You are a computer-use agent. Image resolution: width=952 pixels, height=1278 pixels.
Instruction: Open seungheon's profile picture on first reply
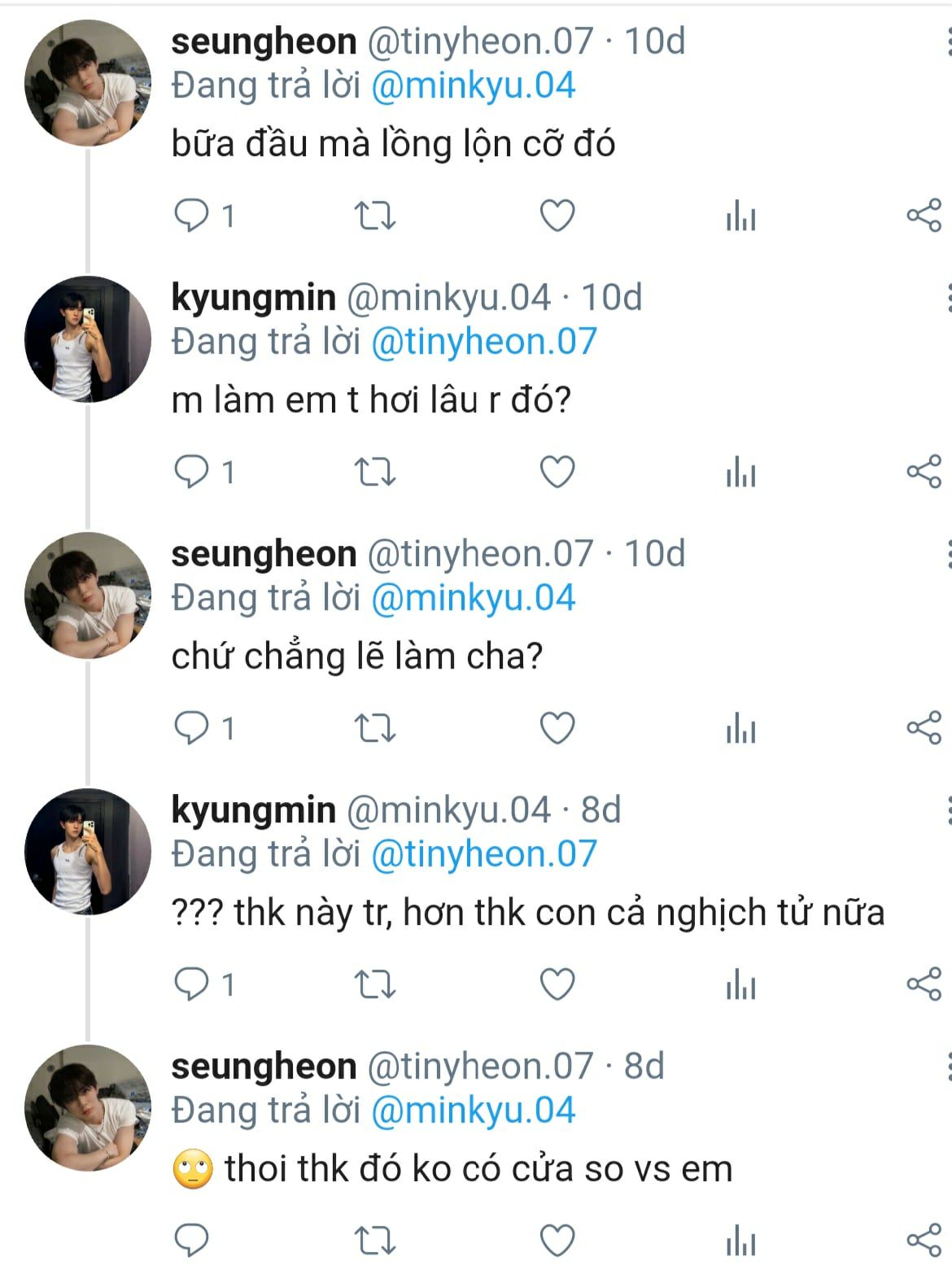pos(88,84)
